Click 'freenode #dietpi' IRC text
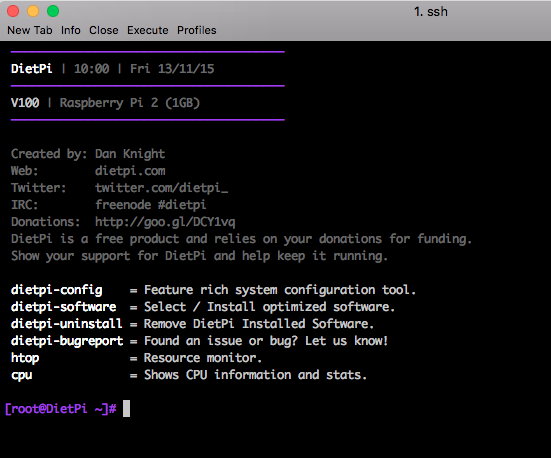 coord(151,205)
